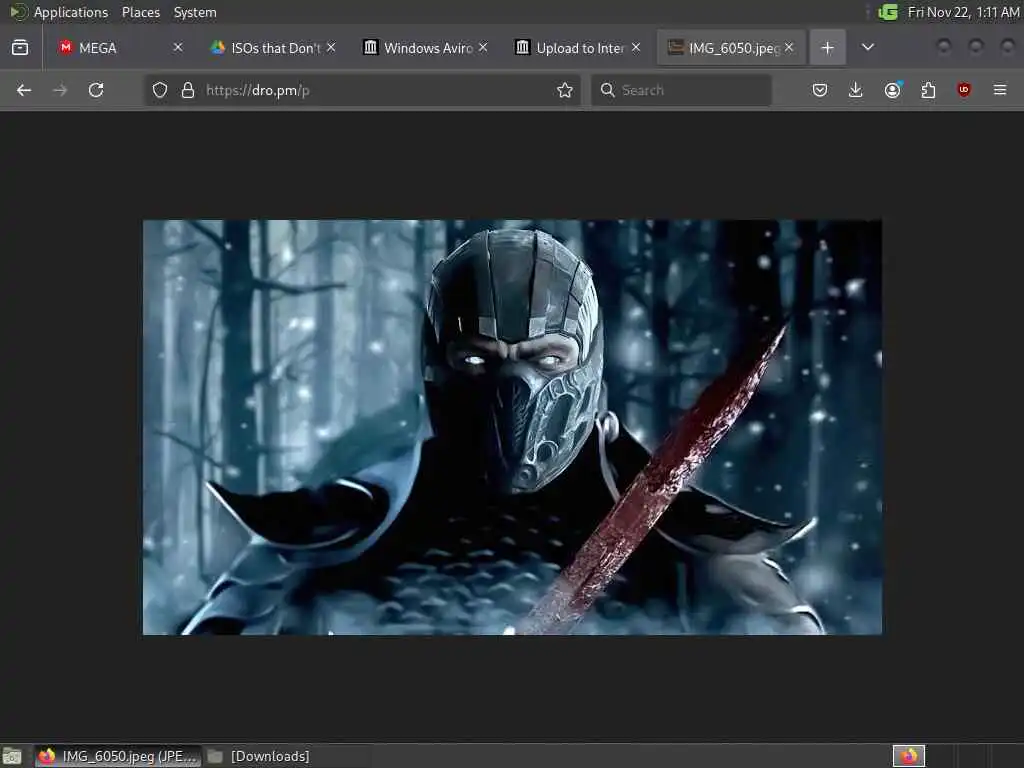Image resolution: width=1024 pixels, height=768 pixels.
Task: Bookmark this page with star
Action: tap(565, 90)
